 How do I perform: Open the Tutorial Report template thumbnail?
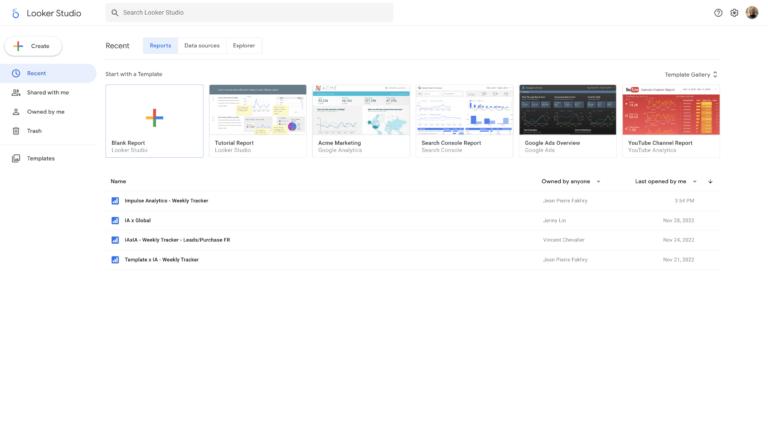[258, 110]
